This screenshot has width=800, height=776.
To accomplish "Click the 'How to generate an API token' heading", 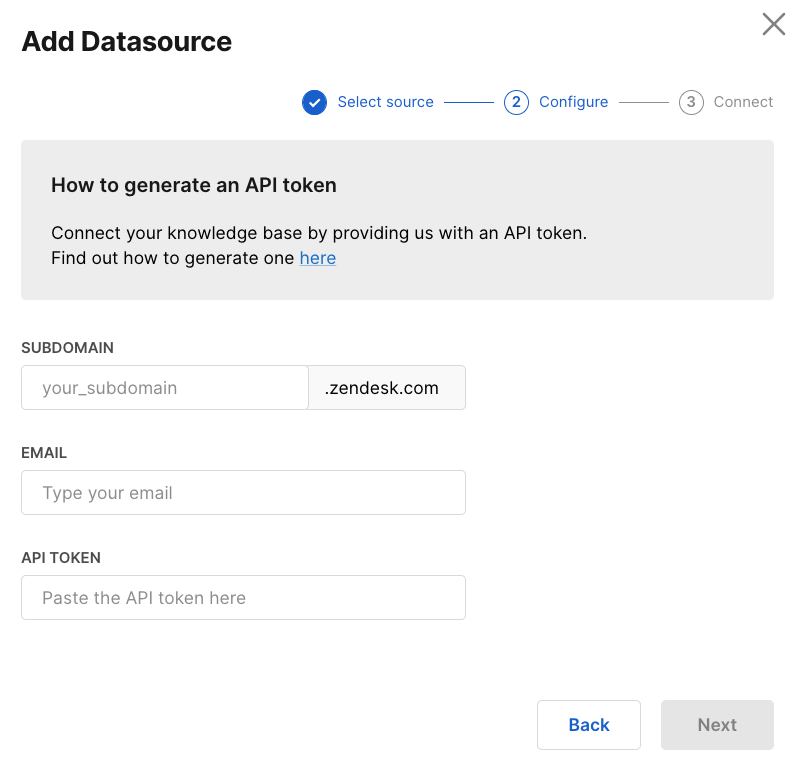I will coord(194,185).
